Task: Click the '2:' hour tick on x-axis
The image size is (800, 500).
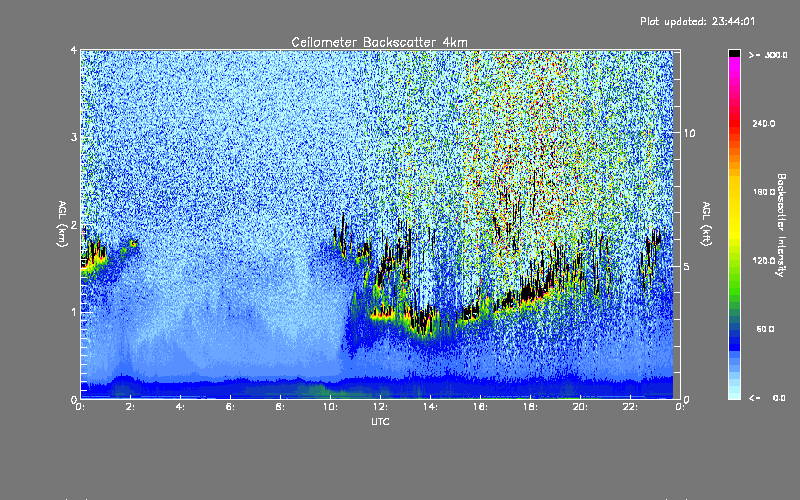Action: (130, 407)
